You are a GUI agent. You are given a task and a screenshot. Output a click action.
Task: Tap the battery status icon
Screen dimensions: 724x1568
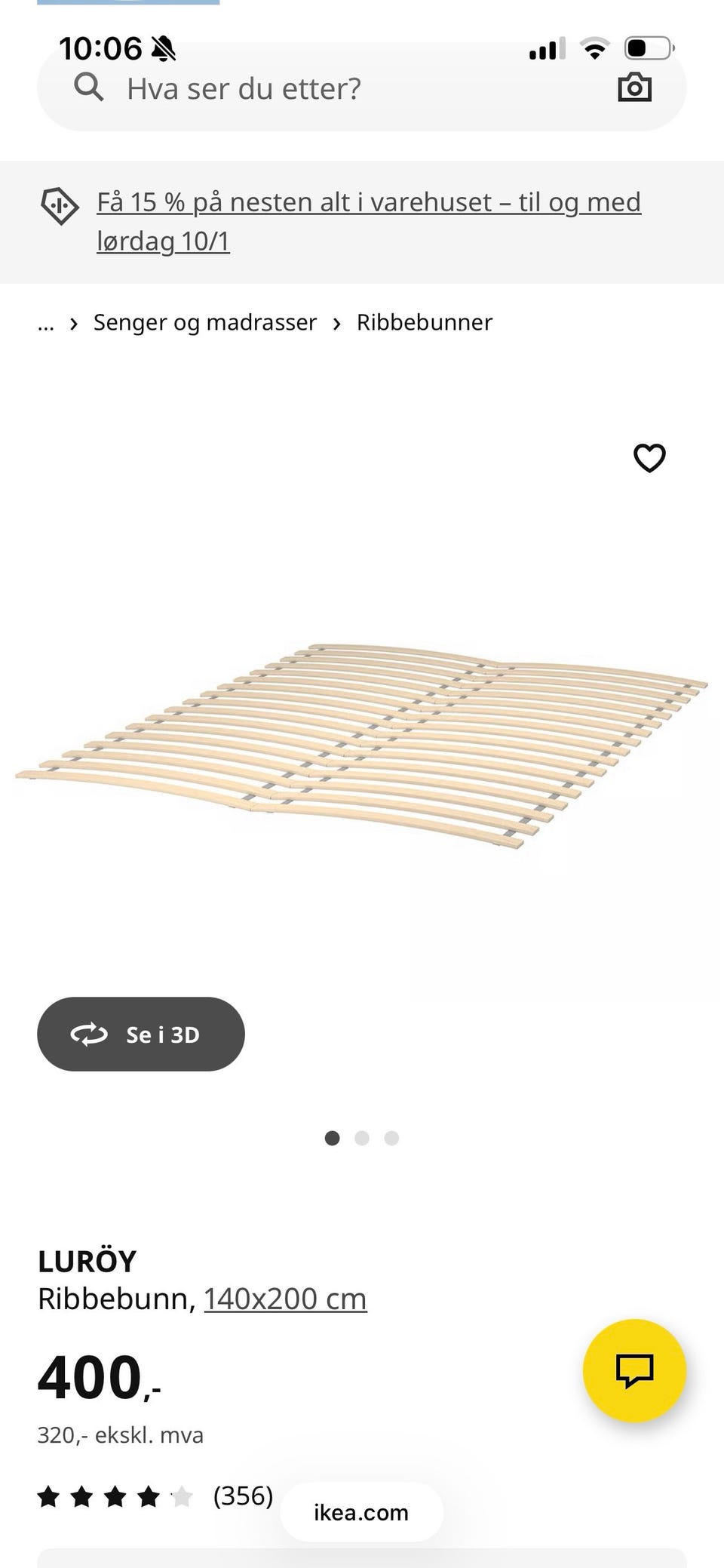(x=649, y=48)
